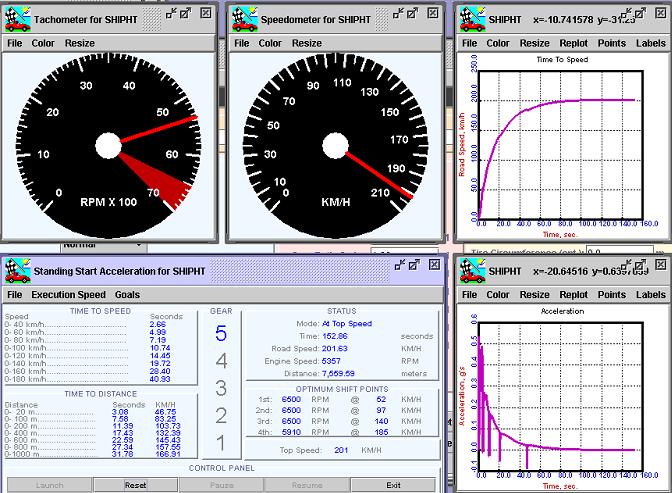Open File menu in Tachometer window
Screen dimensions: 672x493
pyautogui.click(x=15, y=43)
